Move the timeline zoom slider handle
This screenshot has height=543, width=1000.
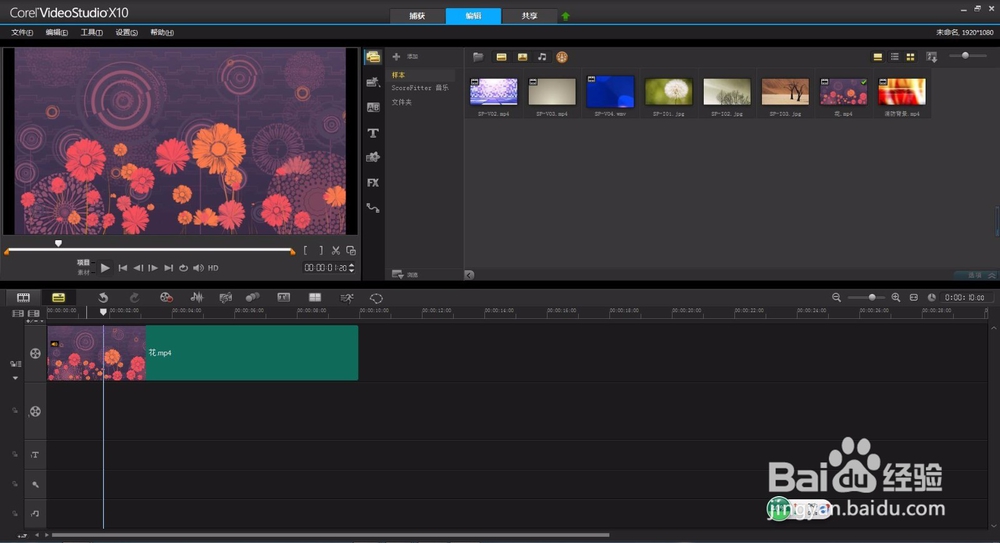[872, 297]
